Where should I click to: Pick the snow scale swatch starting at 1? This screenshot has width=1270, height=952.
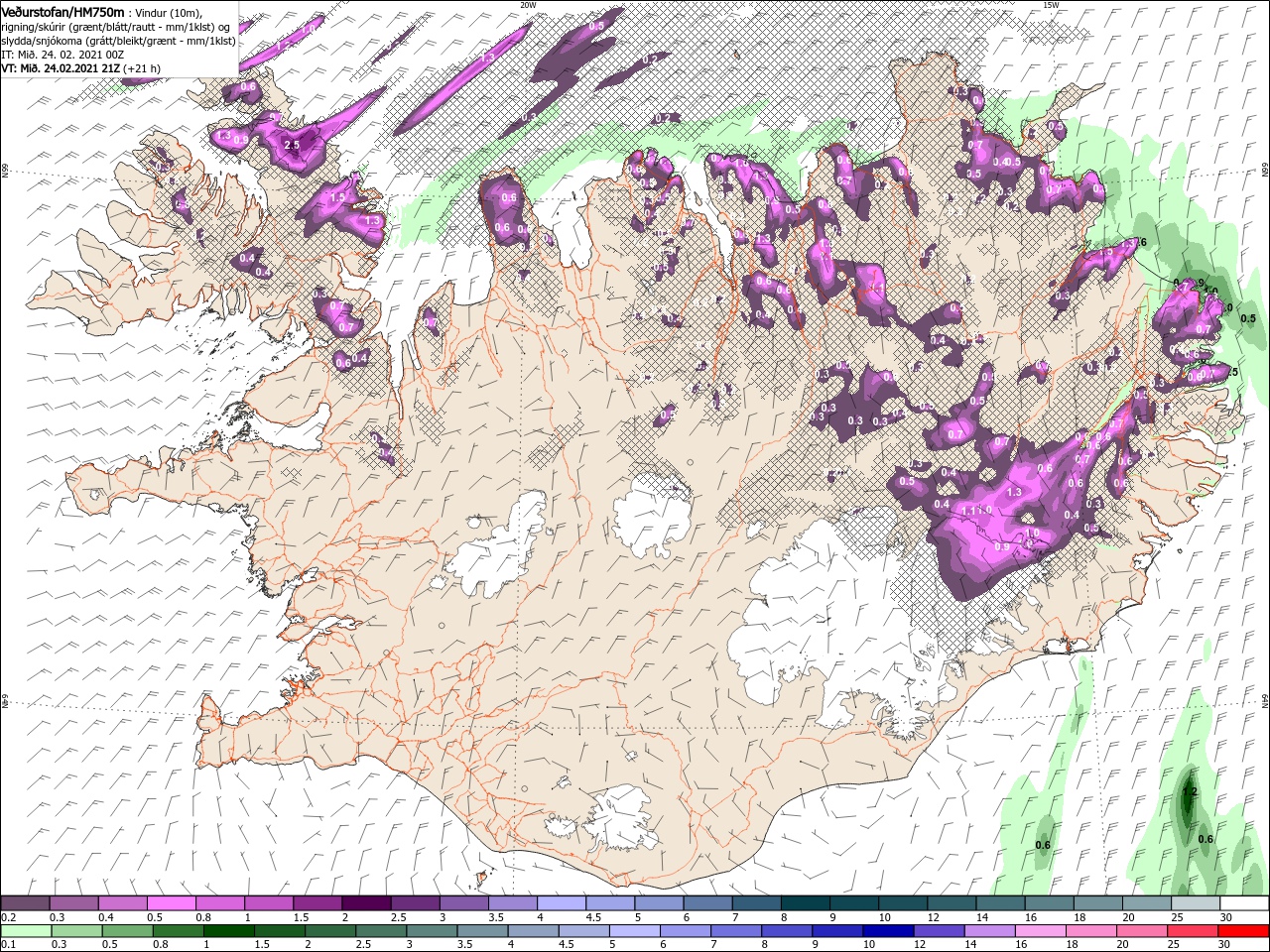pos(269,903)
